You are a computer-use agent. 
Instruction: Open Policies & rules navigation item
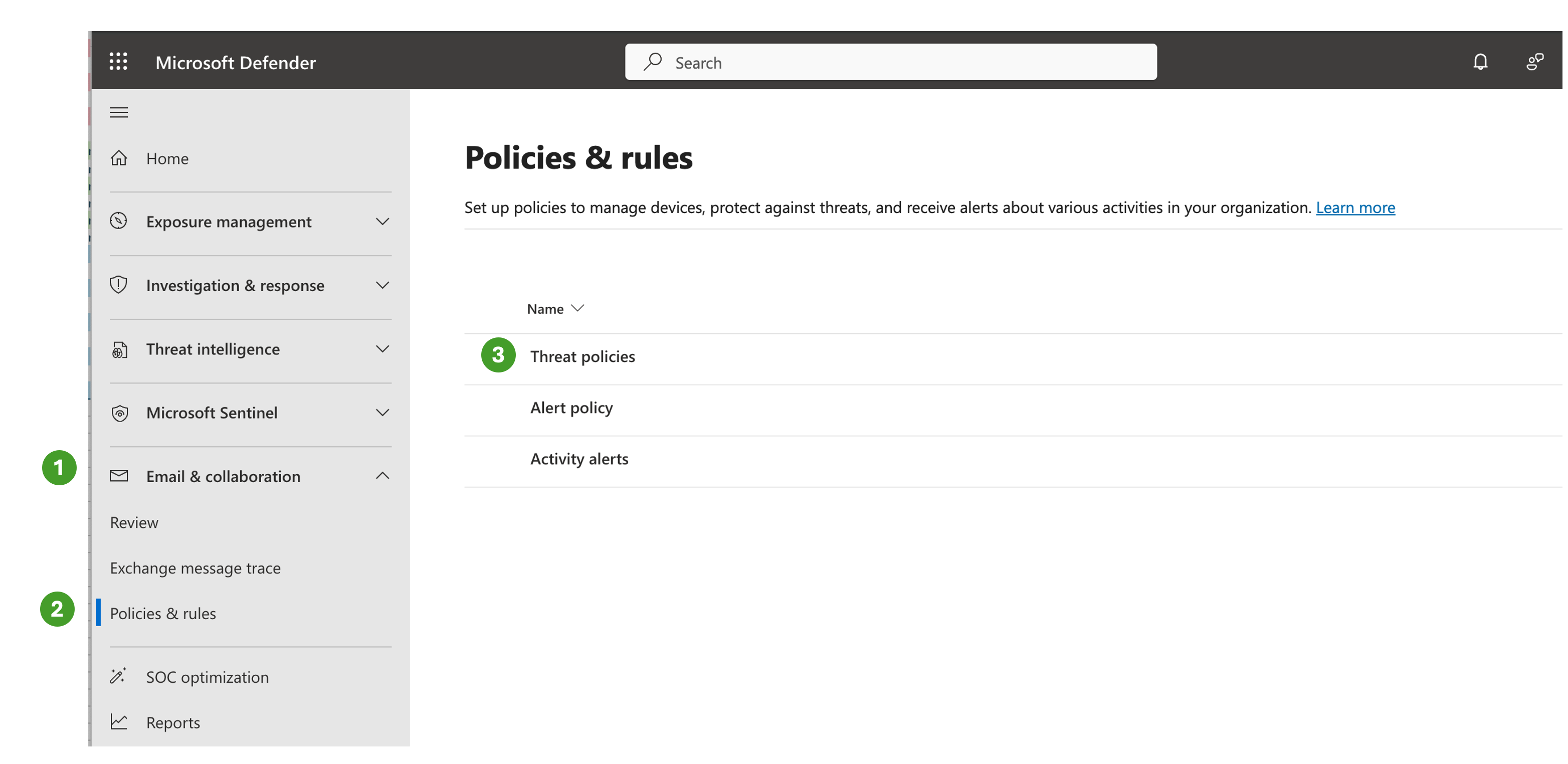pos(162,613)
